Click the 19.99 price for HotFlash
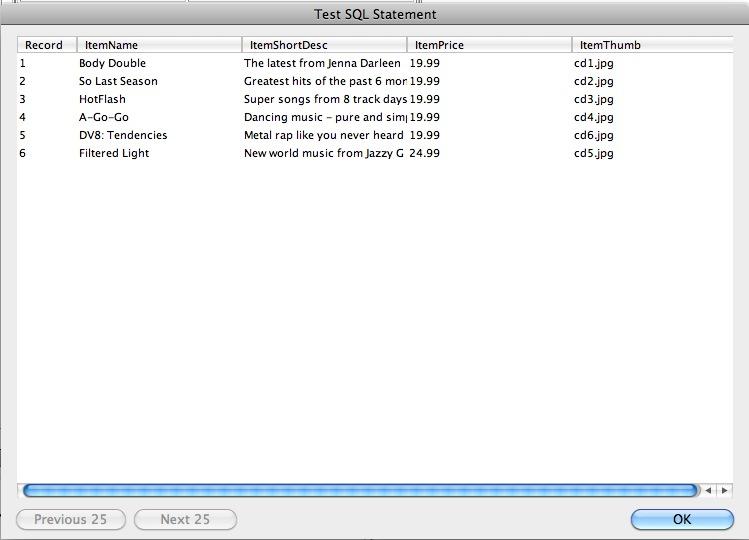Image resolution: width=749 pixels, height=540 pixels. [x=424, y=99]
